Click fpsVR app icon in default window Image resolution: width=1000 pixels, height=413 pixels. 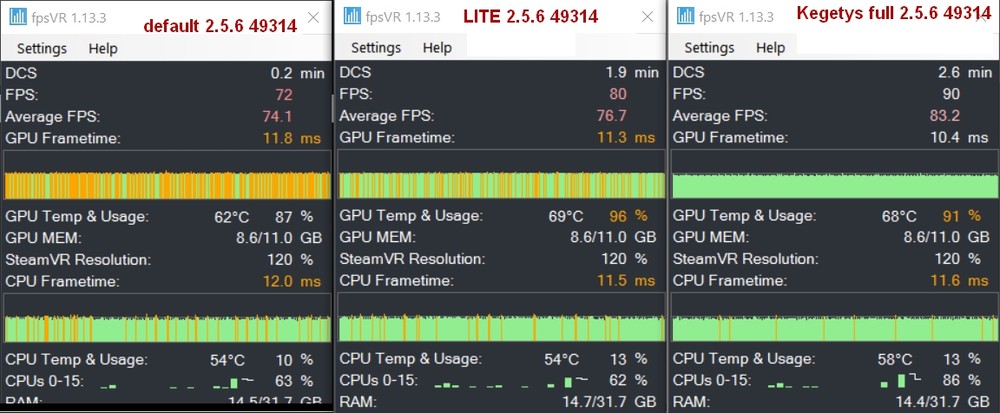click(x=15, y=17)
